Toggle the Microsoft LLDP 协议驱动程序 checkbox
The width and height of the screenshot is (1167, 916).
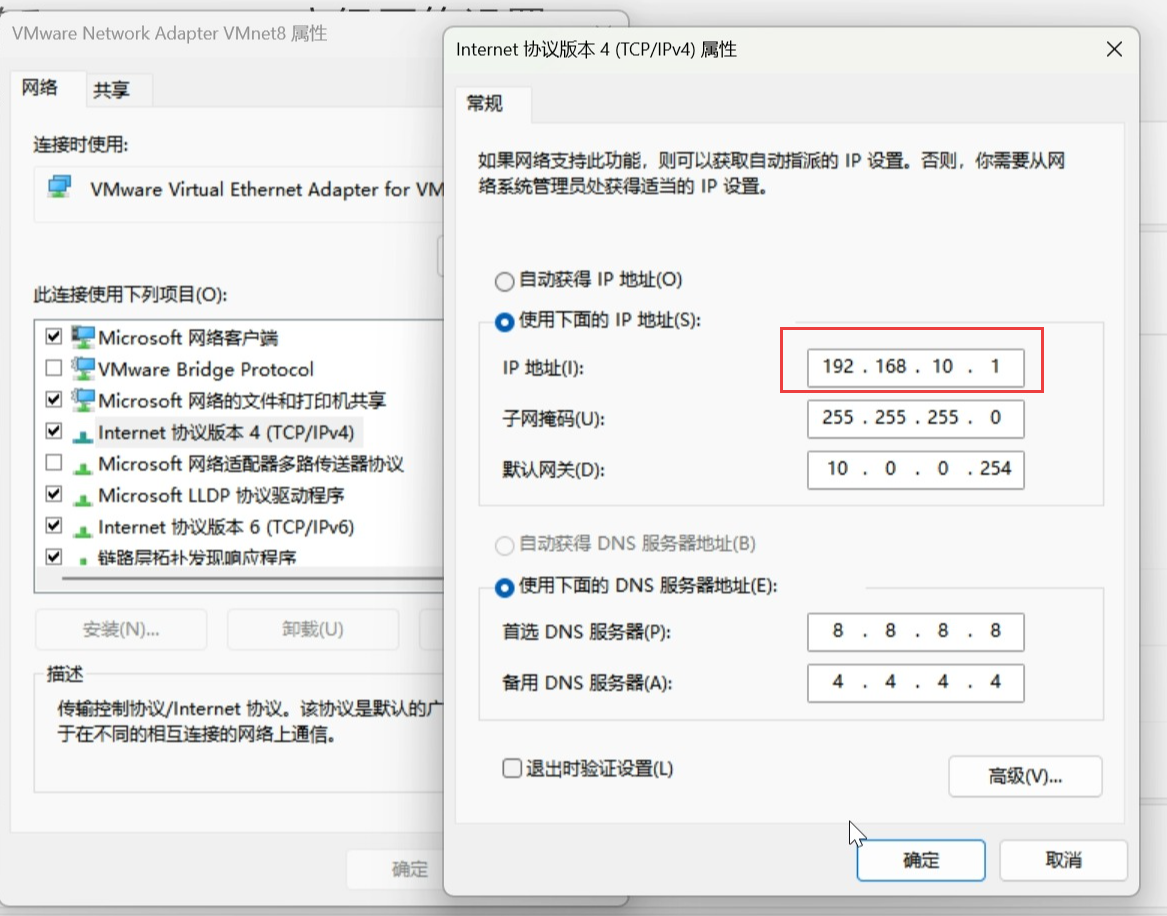(54, 493)
